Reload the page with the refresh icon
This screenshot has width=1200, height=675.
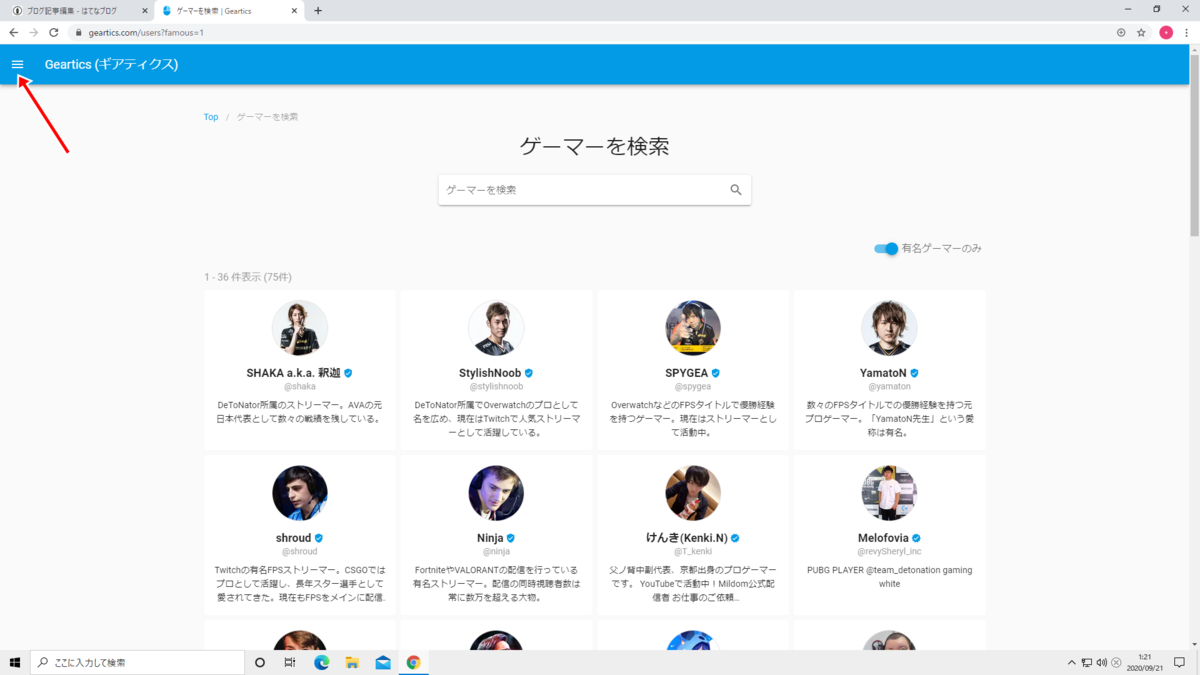point(54,32)
